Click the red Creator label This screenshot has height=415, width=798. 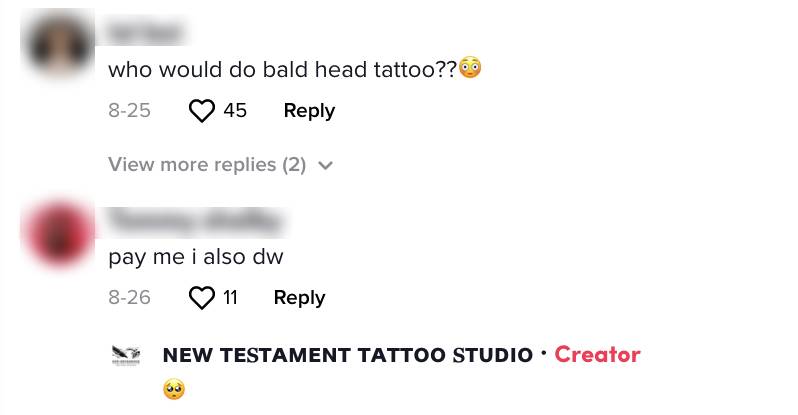pos(597,354)
